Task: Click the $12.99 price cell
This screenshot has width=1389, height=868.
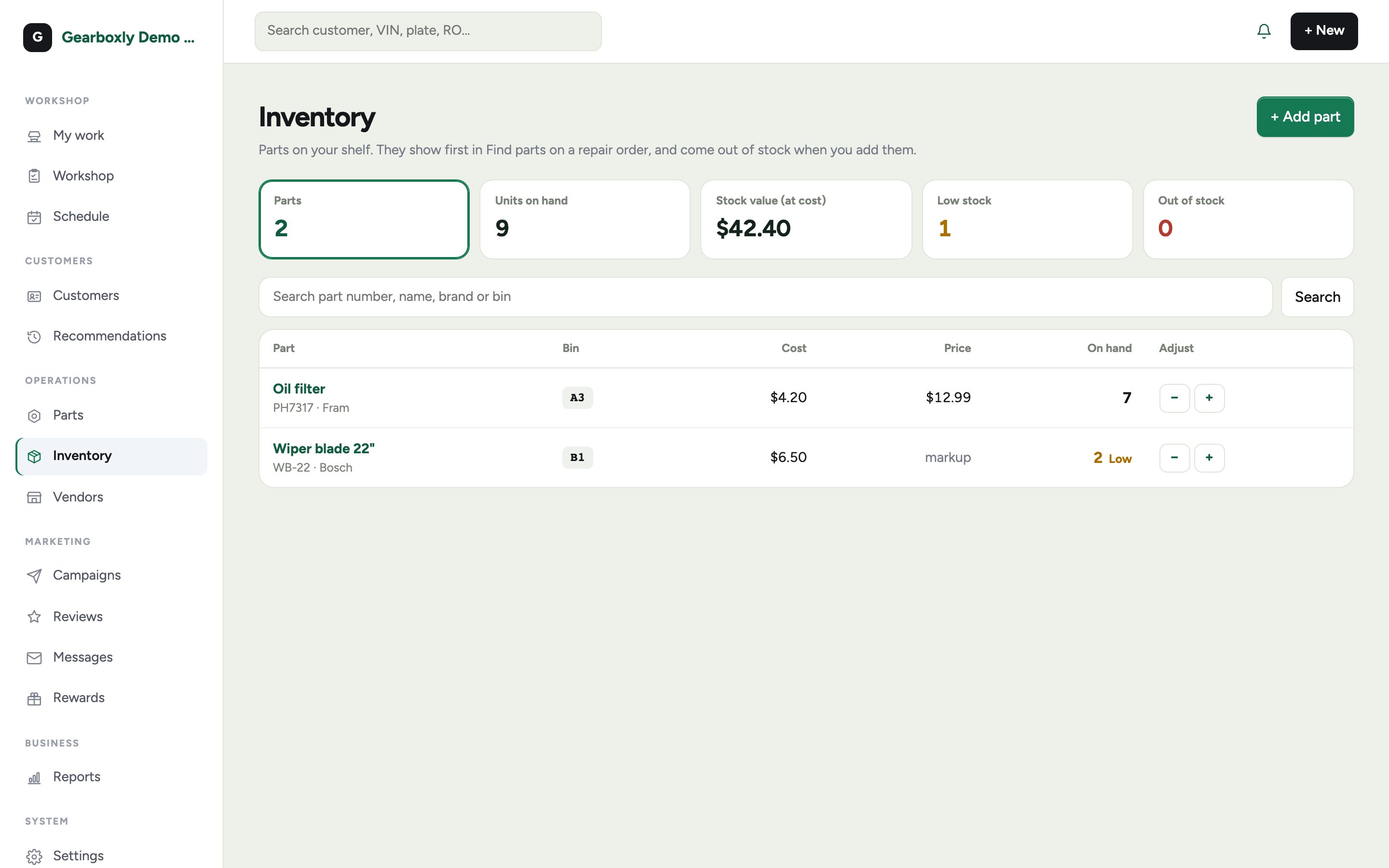Action: click(948, 398)
